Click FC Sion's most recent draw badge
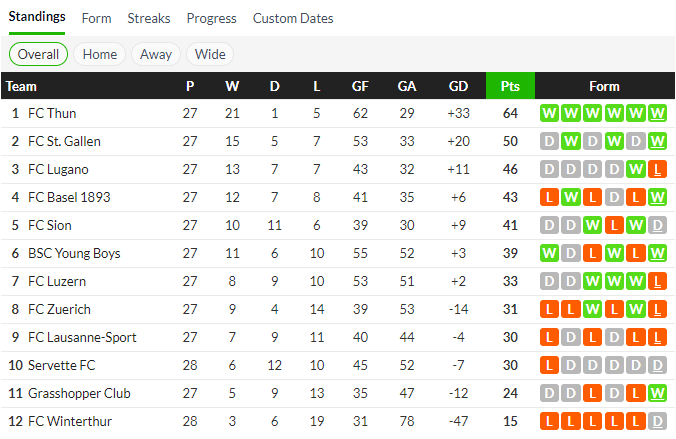 pyautogui.click(x=657, y=225)
